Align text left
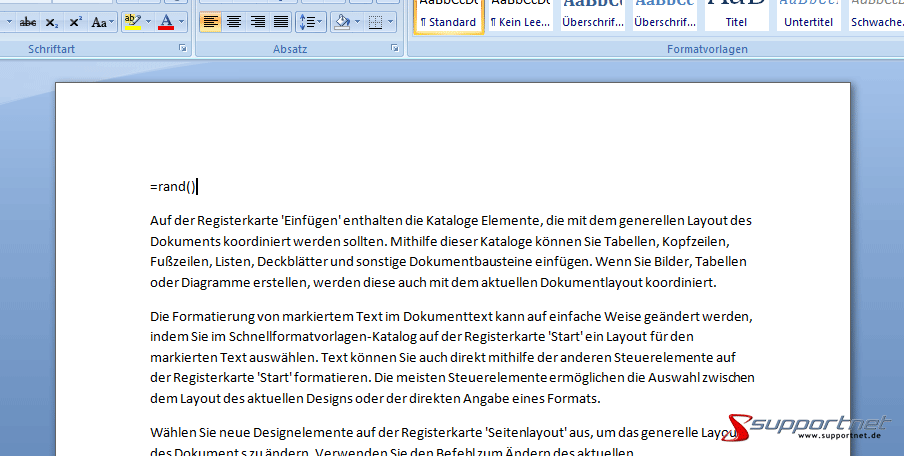This screenshot has height=456, width=904. click(210, 21)
